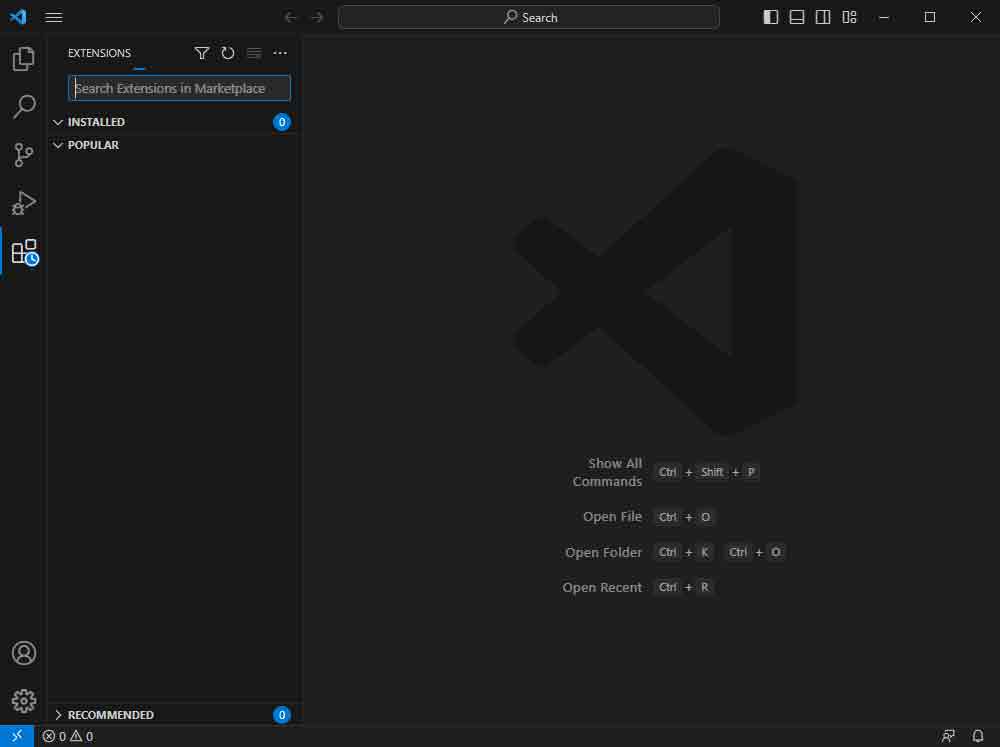Select the Extensions view icon
Image resolution: width=1000 pixels, height=747 pixels.
(x=24, y=252)
